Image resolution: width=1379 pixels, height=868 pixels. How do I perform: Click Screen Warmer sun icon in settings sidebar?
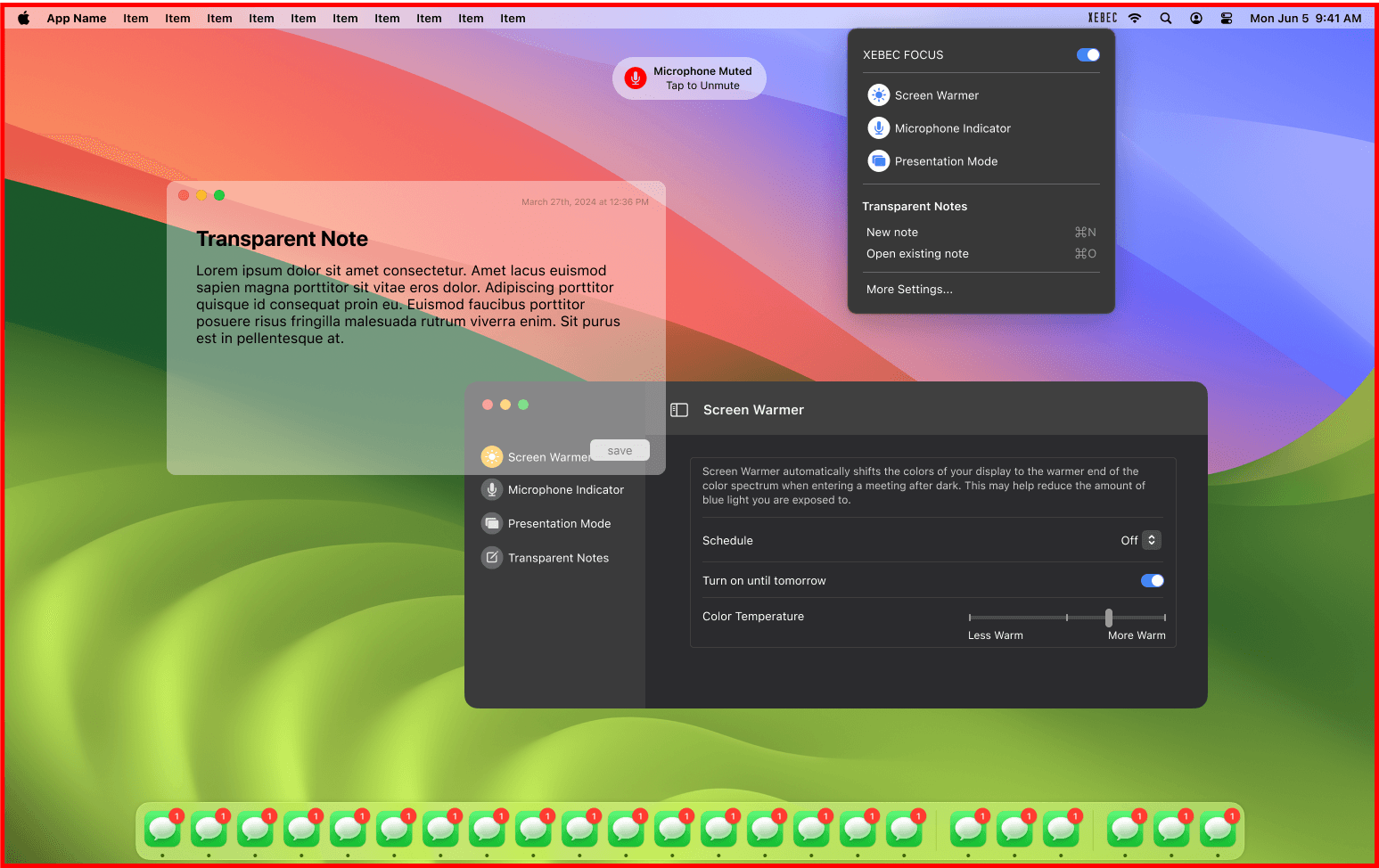pos(492,457)
